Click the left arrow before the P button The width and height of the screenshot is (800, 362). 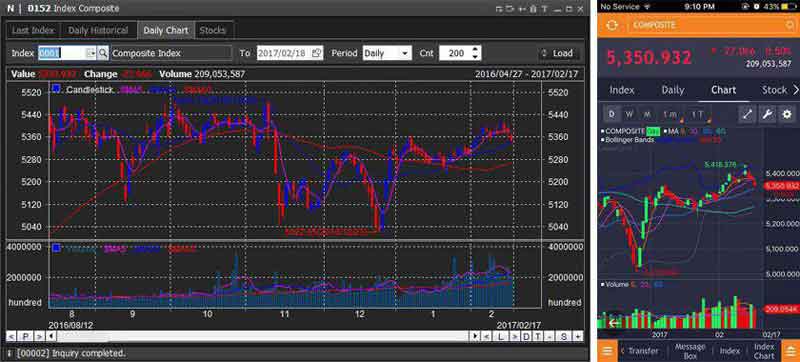[x=12, y=337]
